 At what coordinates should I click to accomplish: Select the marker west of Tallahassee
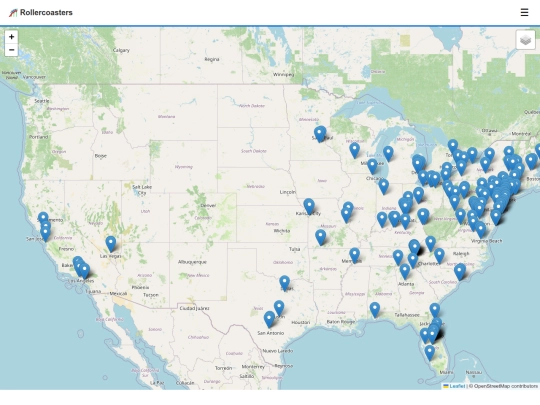coord(375,310)
